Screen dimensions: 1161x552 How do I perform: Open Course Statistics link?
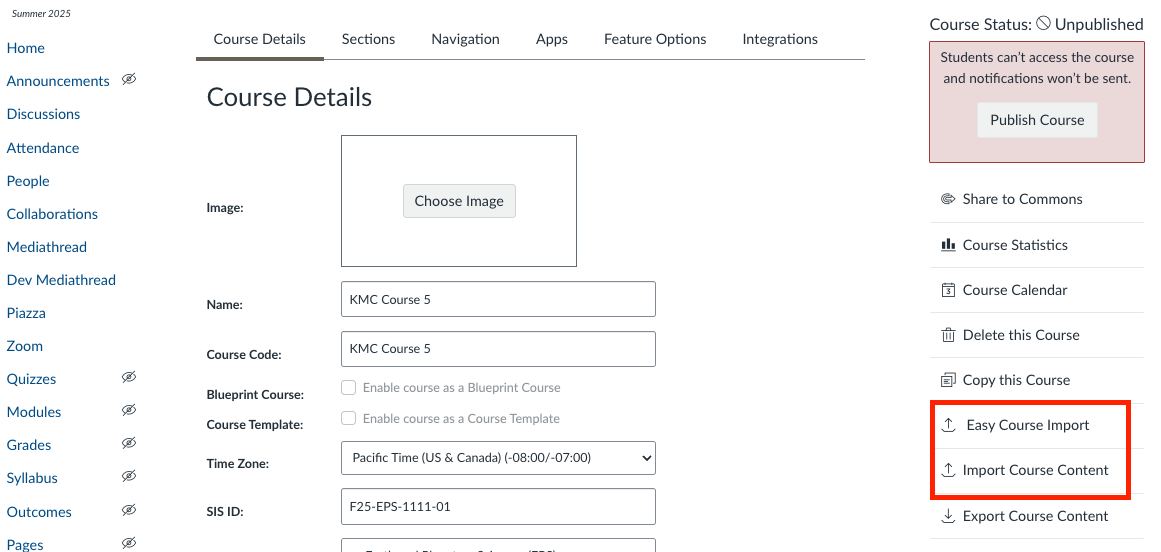1015,245
